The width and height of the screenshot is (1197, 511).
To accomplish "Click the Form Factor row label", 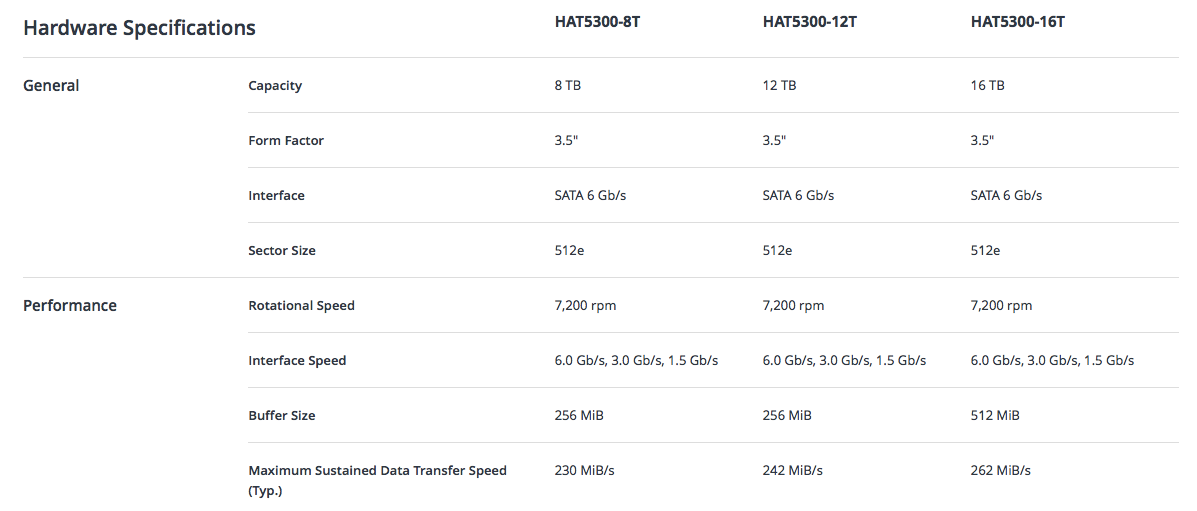I will coord(286,141).
